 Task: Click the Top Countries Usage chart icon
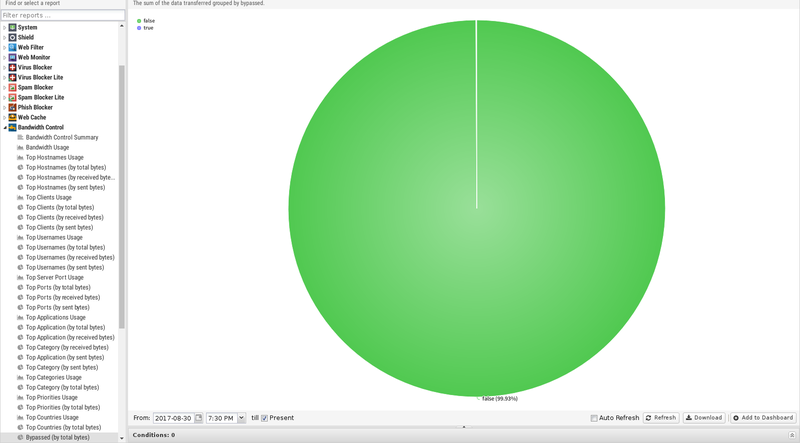[20, 417]
